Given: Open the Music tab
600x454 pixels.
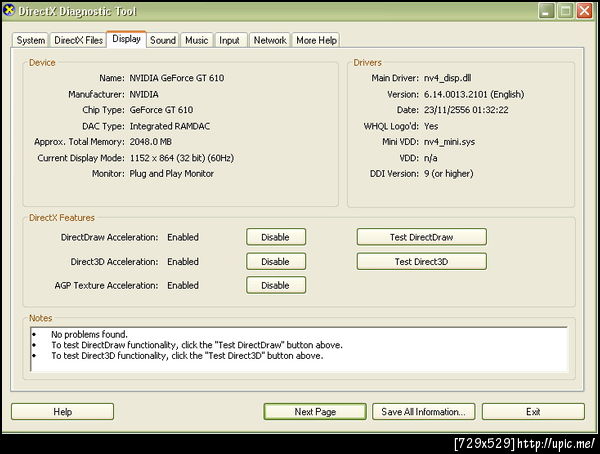Looking at the screenshot, I should click(x=196, y=40).
